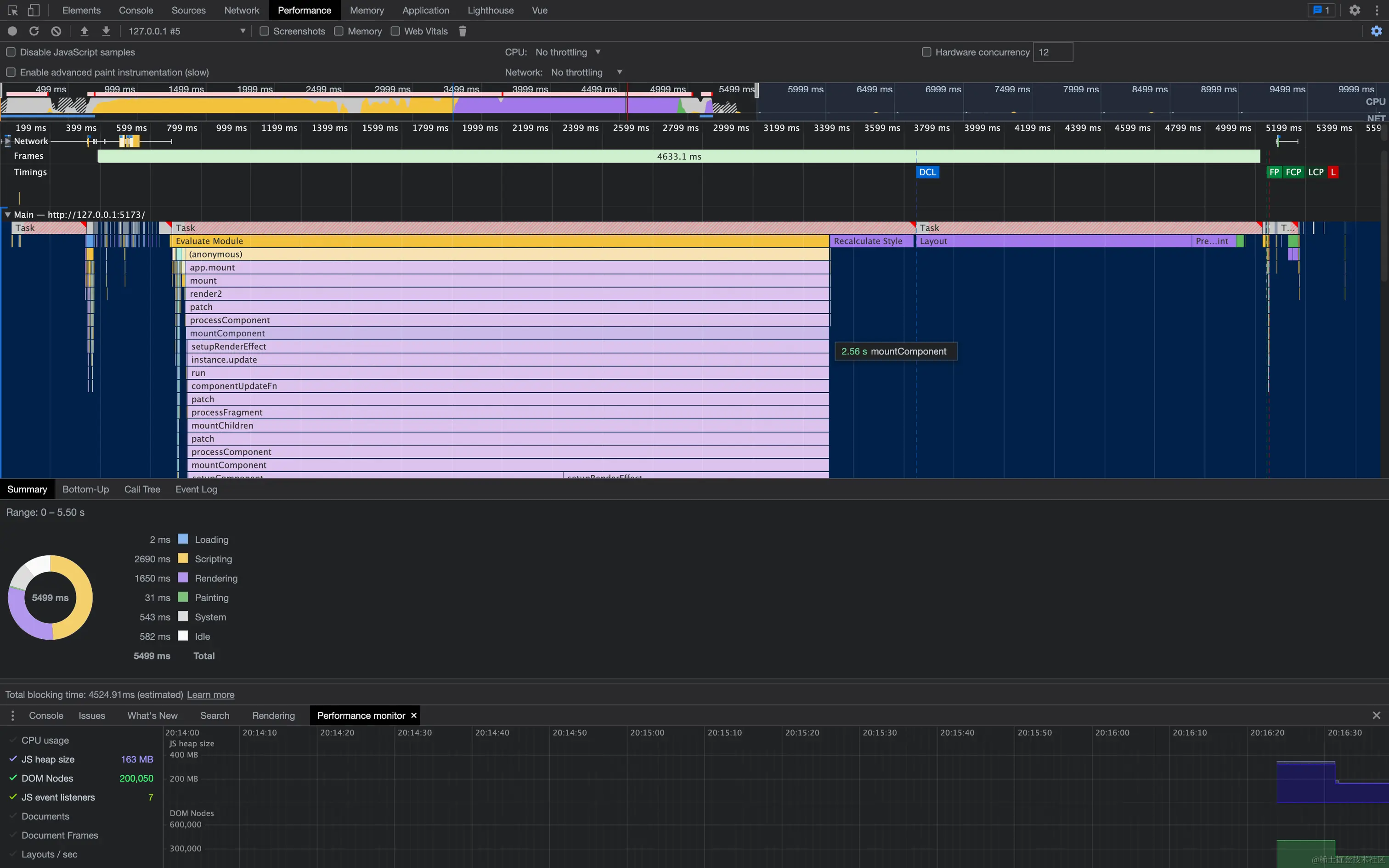Click the Learn more link
Image resolution: width=1389 pixels, height=868 pixels.
pos(211,694)
